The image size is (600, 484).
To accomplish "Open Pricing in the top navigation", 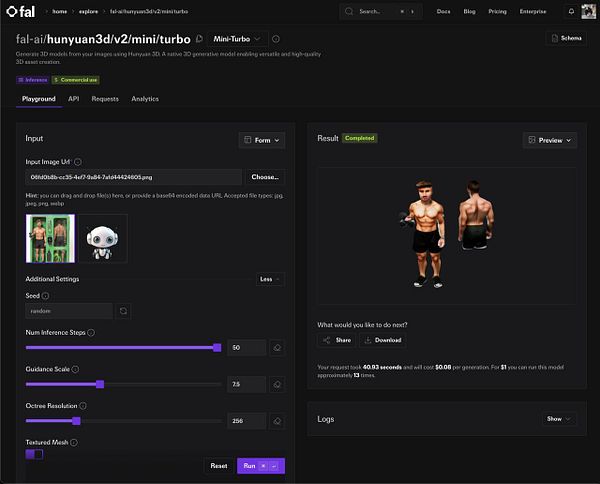I will (497, 11).
